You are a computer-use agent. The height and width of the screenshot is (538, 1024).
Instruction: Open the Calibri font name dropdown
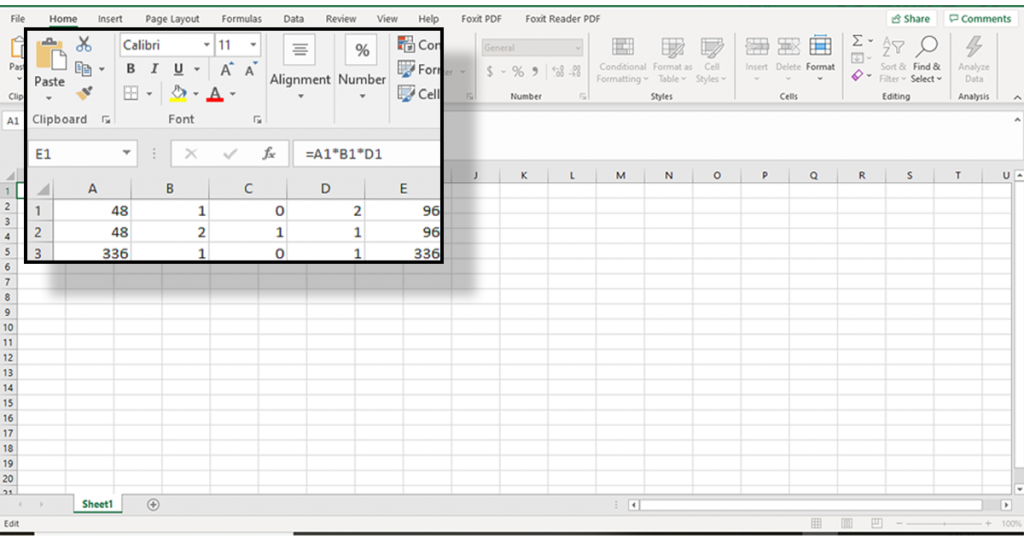click(x=206, y=45)
